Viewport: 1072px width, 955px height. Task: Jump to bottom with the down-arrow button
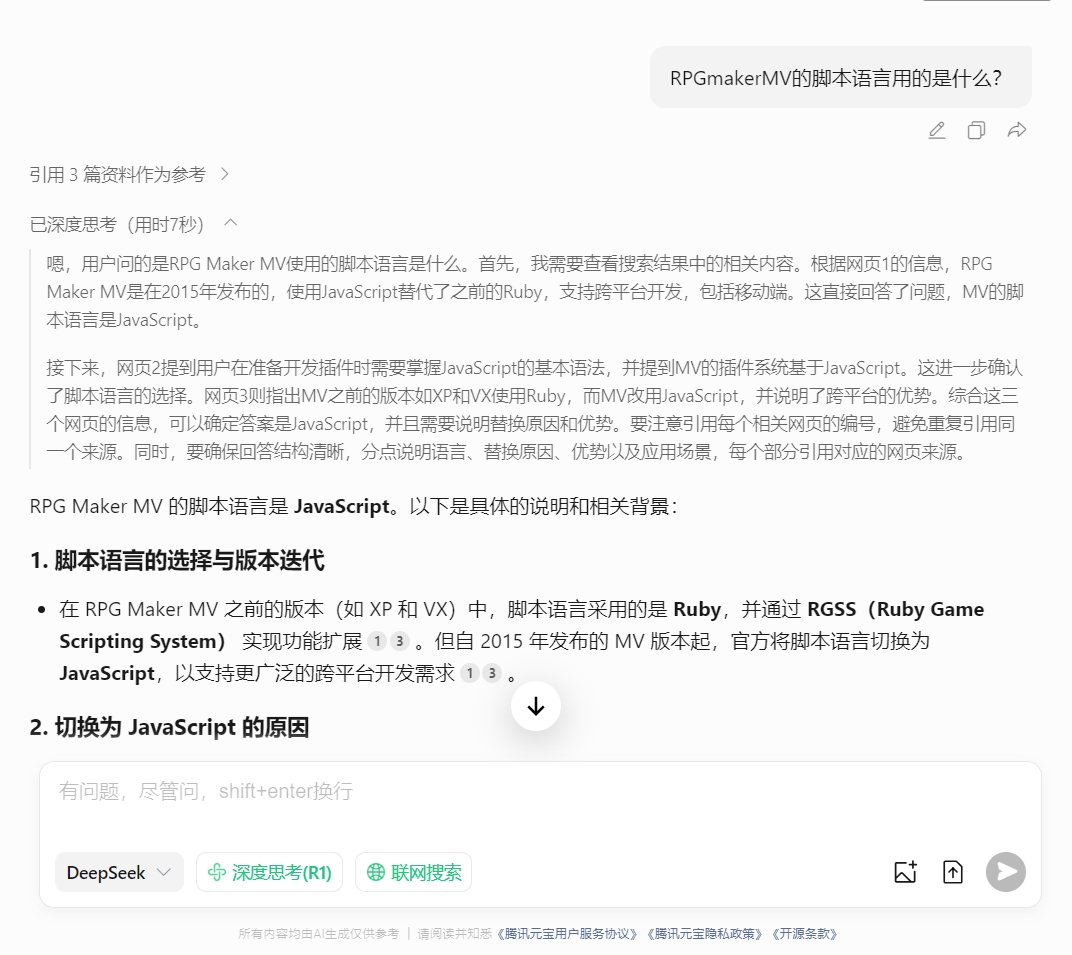click(x=536, y=706)
